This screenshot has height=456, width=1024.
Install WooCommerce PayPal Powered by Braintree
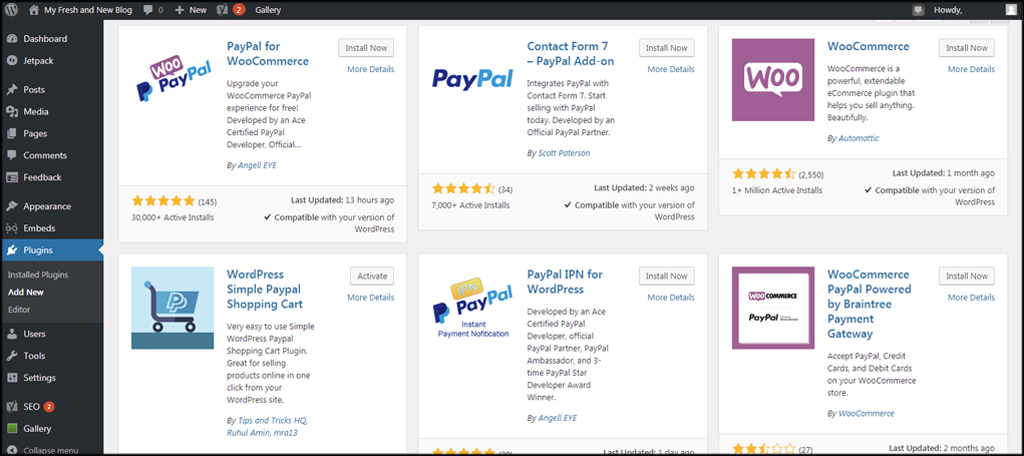click(x=967, y=276)
